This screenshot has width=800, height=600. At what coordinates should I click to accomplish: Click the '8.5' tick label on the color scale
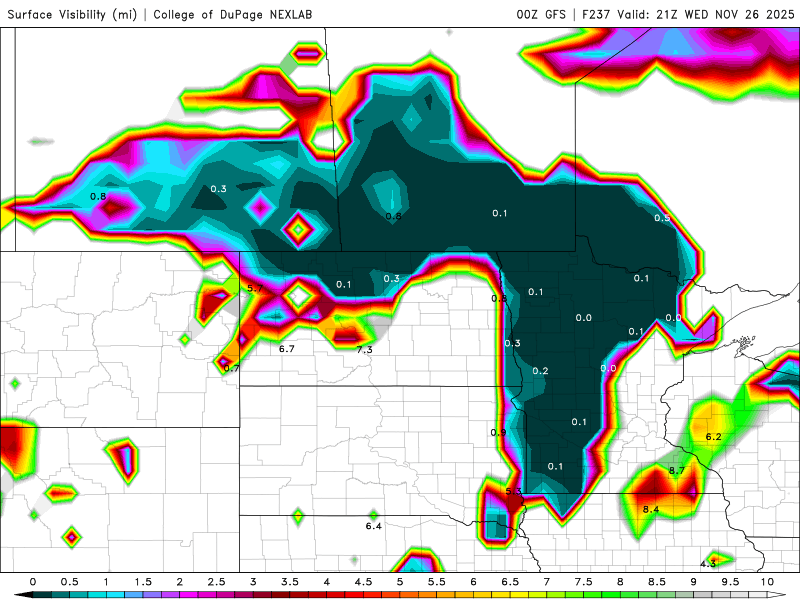click(657, 582)
